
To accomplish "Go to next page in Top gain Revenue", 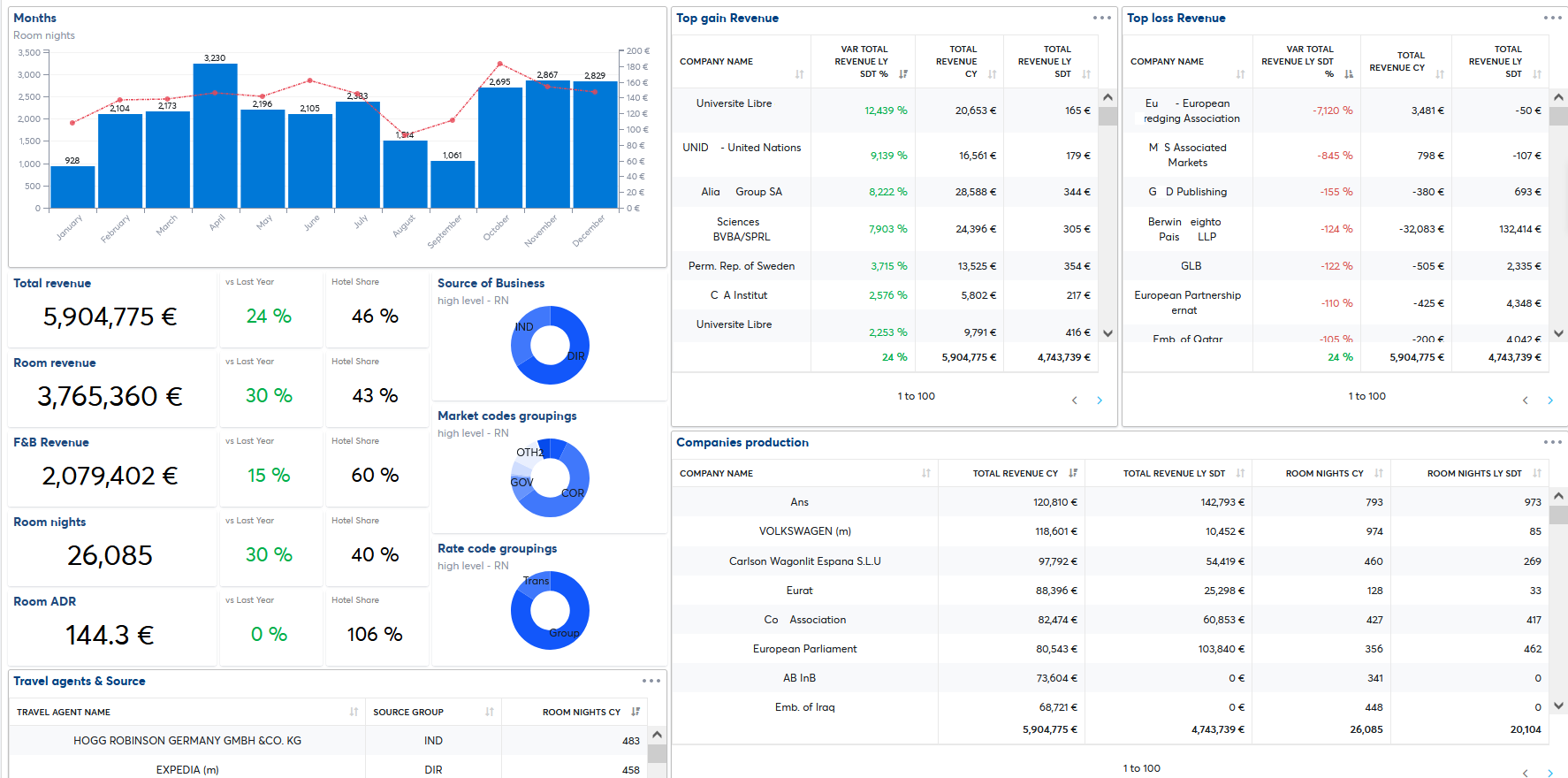I will 1100,400.
